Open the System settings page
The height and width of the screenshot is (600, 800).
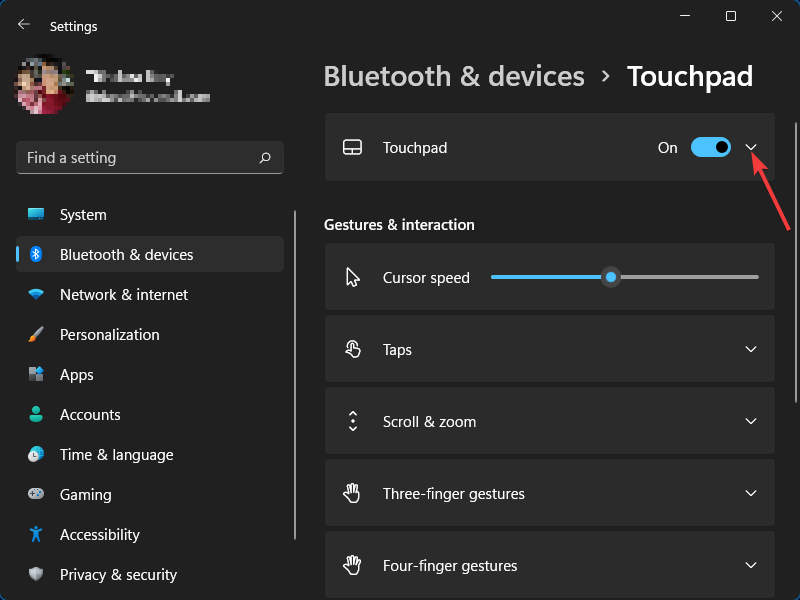click(x=83, y=215)
